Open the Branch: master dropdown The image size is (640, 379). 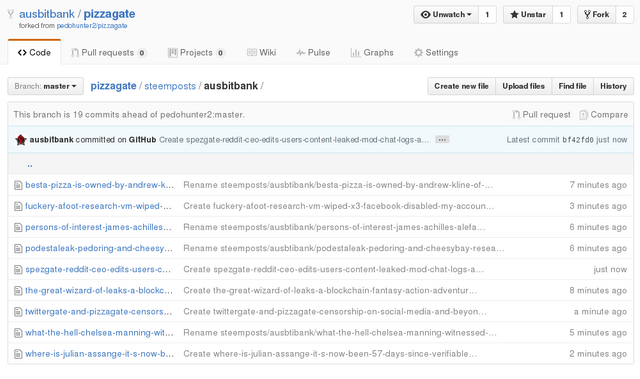coord(45,86)
